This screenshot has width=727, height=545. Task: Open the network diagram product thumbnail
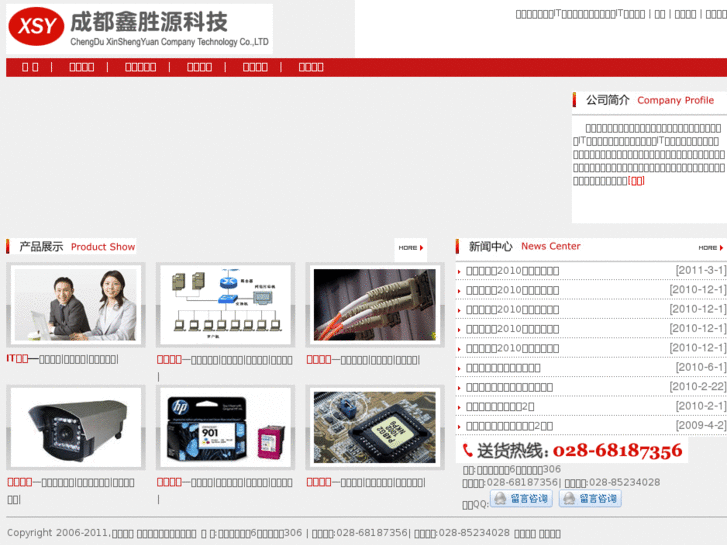(225, 305)
